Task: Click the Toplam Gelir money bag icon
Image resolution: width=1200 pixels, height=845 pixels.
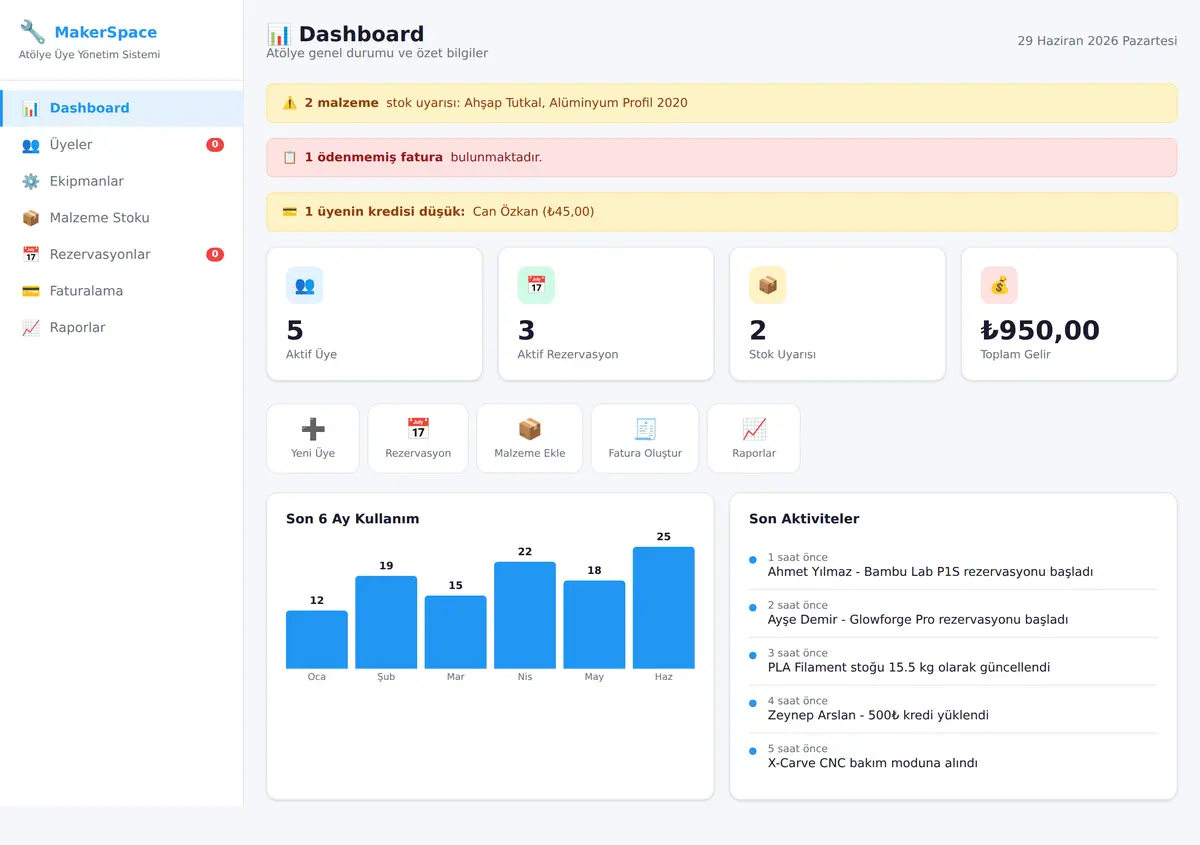Action: coord(999,285)
